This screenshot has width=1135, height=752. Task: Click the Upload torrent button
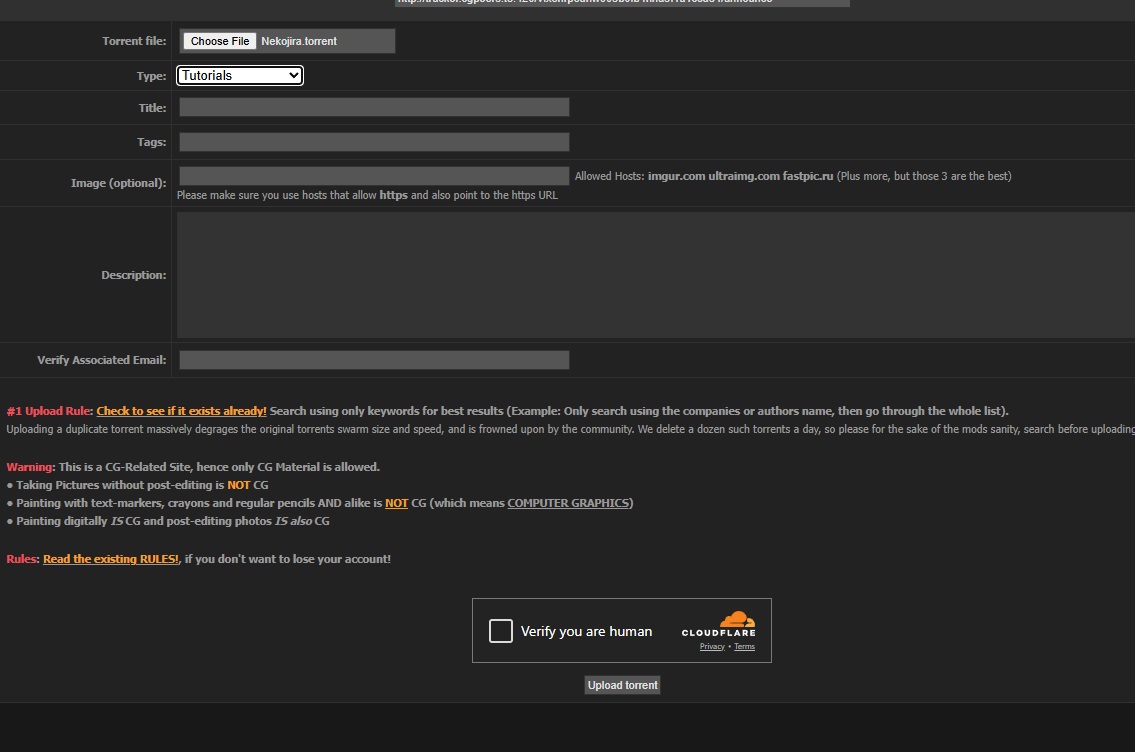pyautogui.click(x=623, y=685)
